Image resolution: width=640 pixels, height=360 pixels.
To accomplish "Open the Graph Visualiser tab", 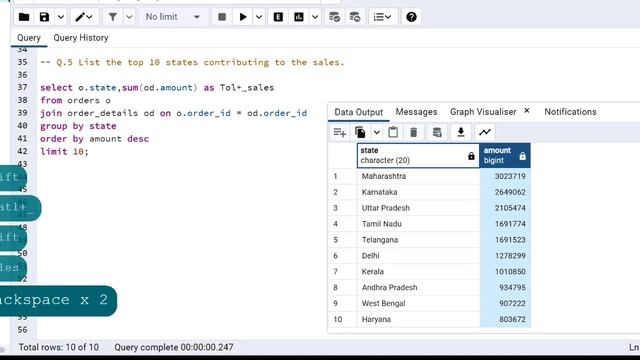I will (x=483, y=112).
